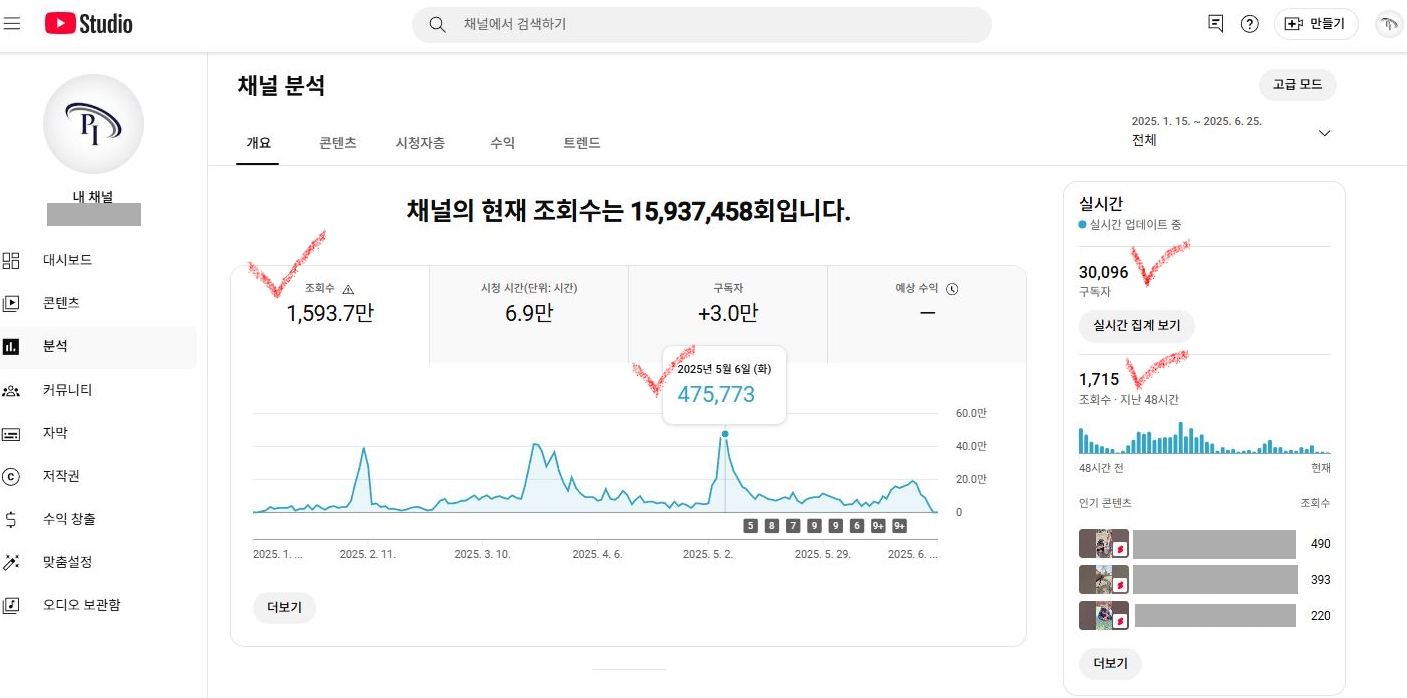Click the peak data point on views chart

[x=724, y=434]
